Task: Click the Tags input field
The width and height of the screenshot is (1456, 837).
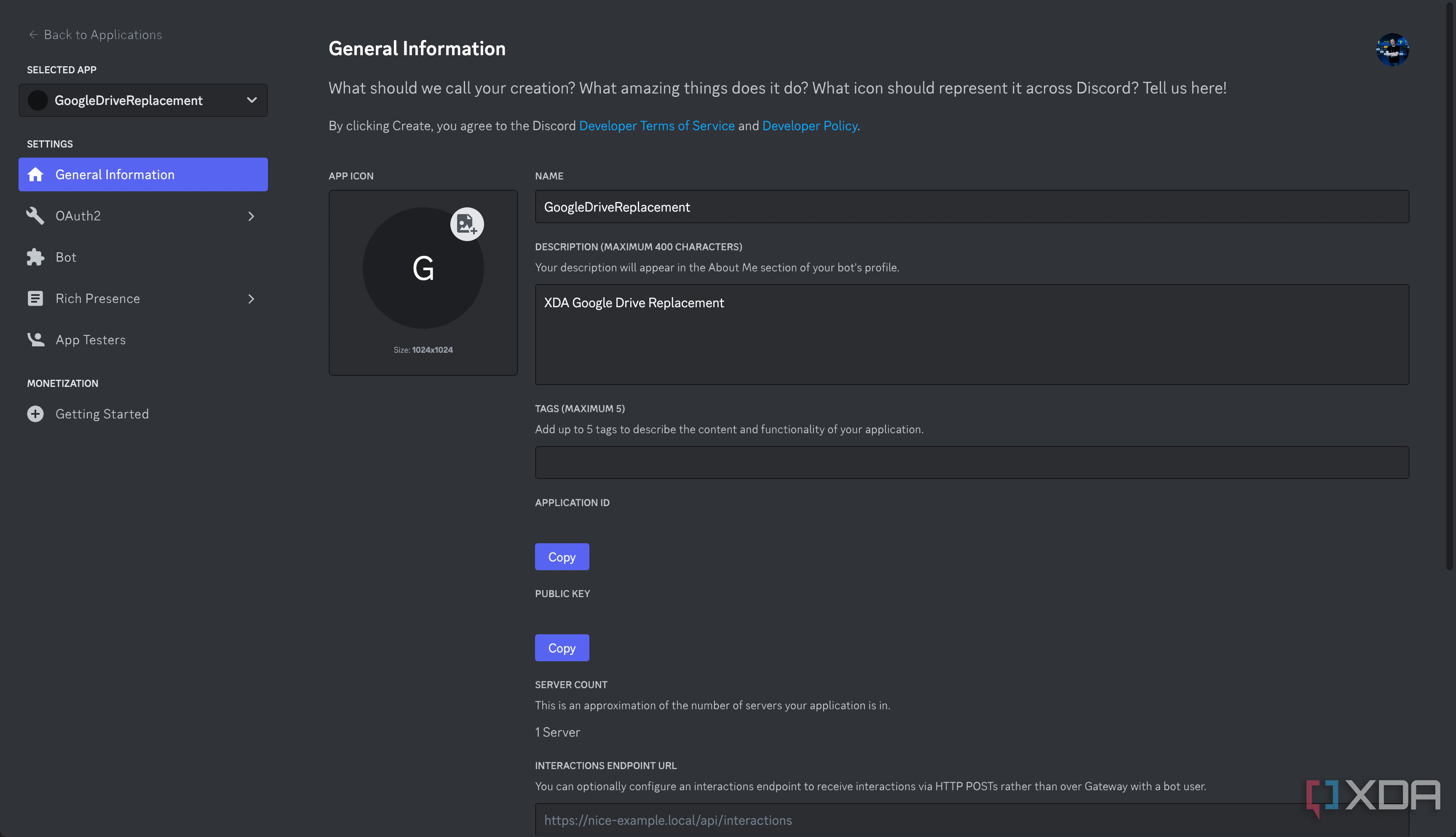Action: (x=971, y=462)
